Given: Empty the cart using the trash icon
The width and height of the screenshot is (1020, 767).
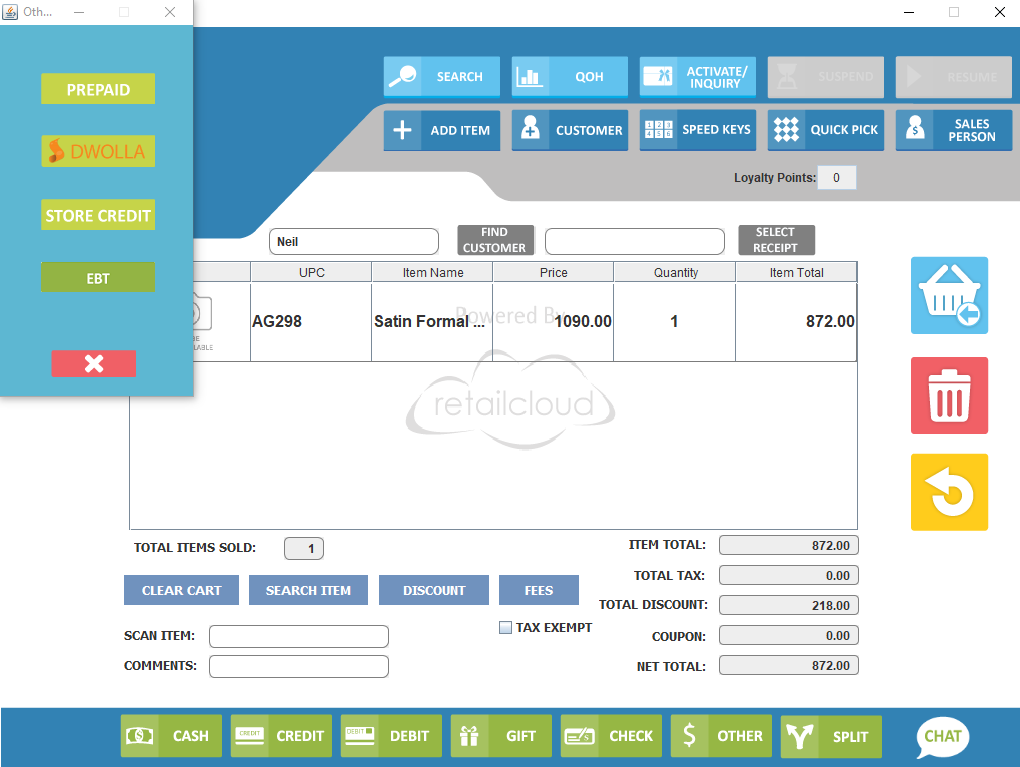Looking at the screenshot, I should pos(948,395).
